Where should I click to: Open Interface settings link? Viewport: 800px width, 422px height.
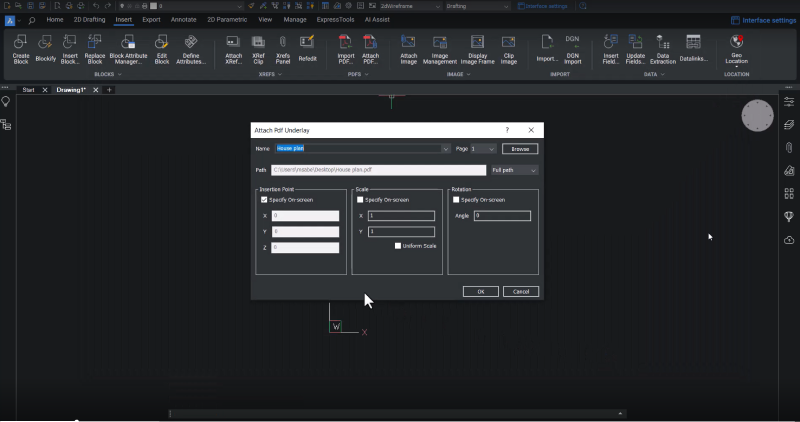[x=763, y=20]
